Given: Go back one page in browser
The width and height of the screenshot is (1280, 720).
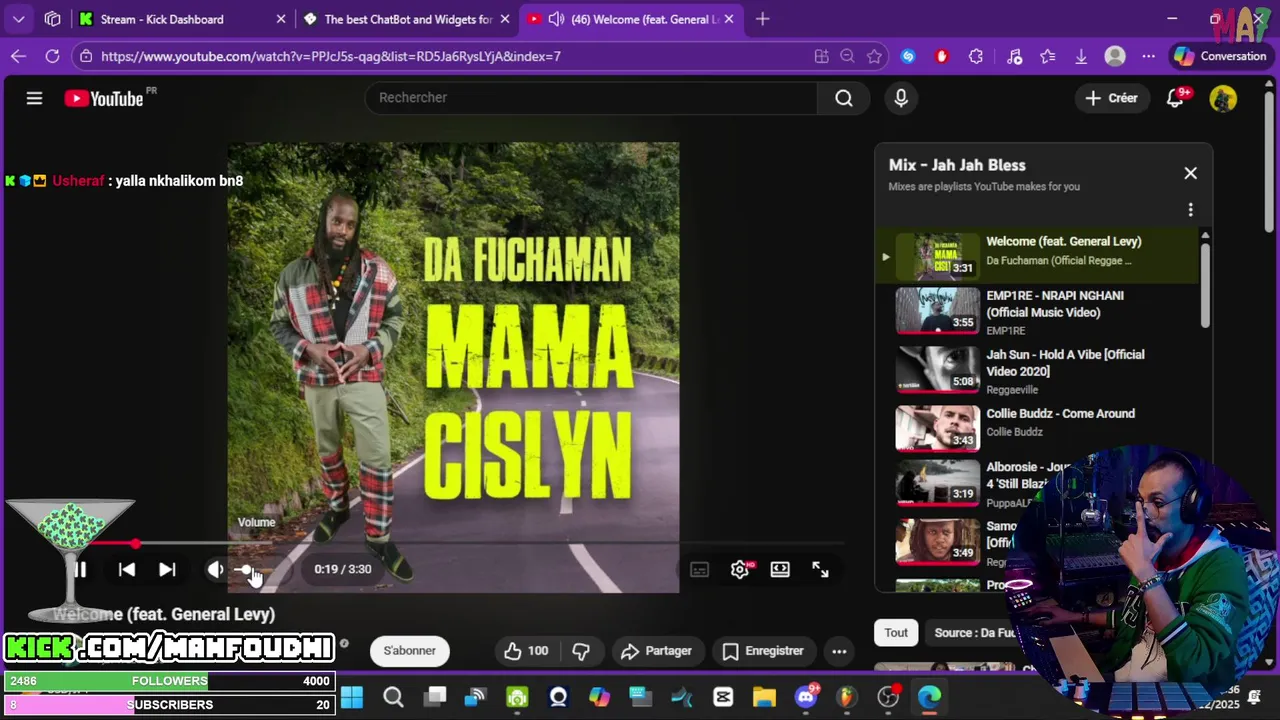Looking at the screenshot, I should pos(18,56).
